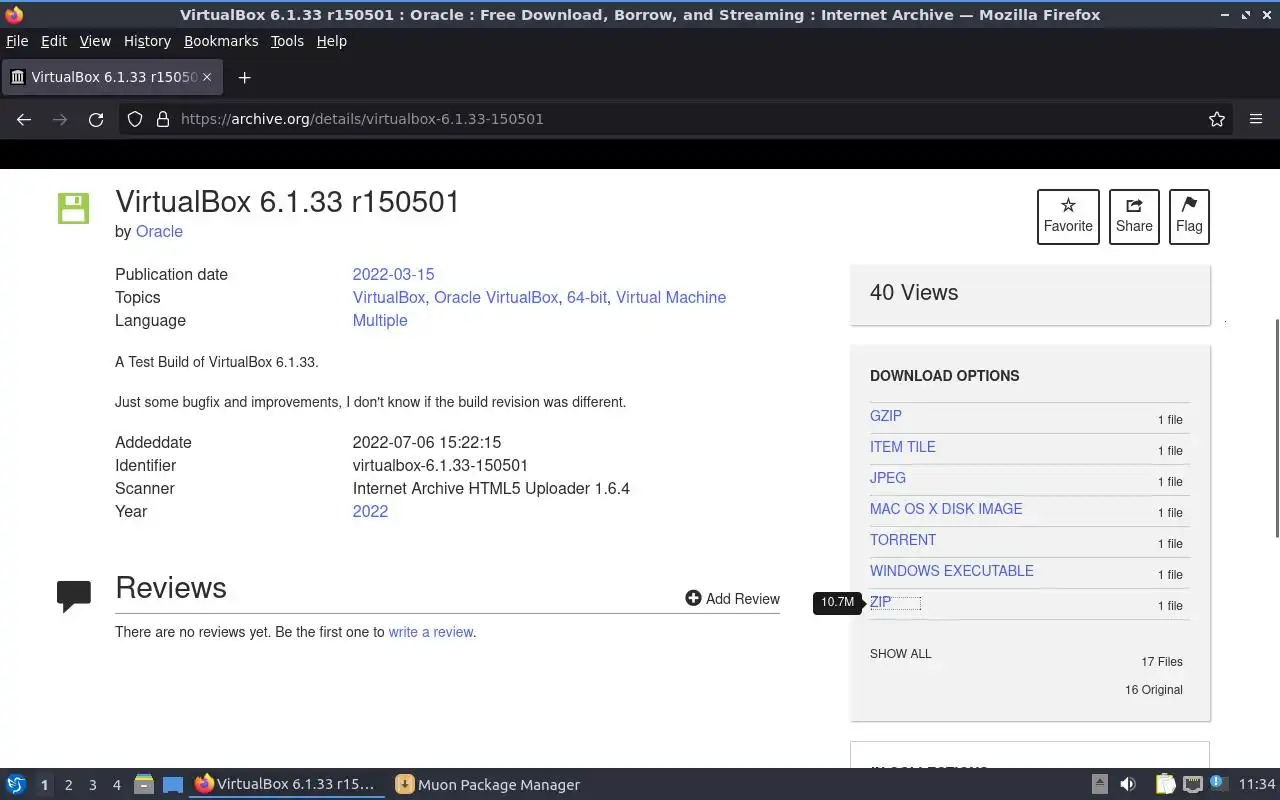Open the Help menu
Image resolution: width=1280 pixels, height=800 pixels.
coord(332,41)
